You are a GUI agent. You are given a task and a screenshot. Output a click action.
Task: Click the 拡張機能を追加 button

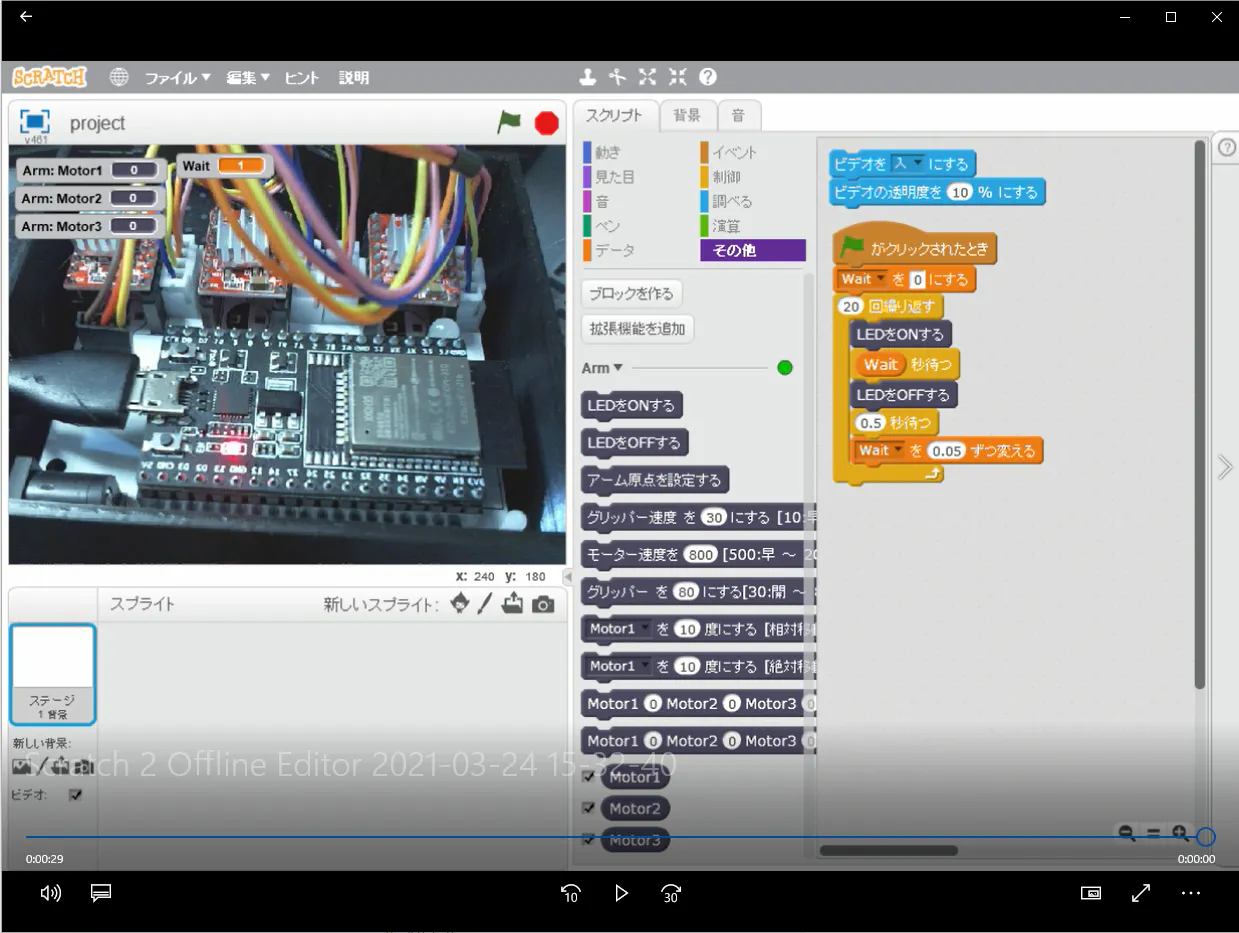637,328
